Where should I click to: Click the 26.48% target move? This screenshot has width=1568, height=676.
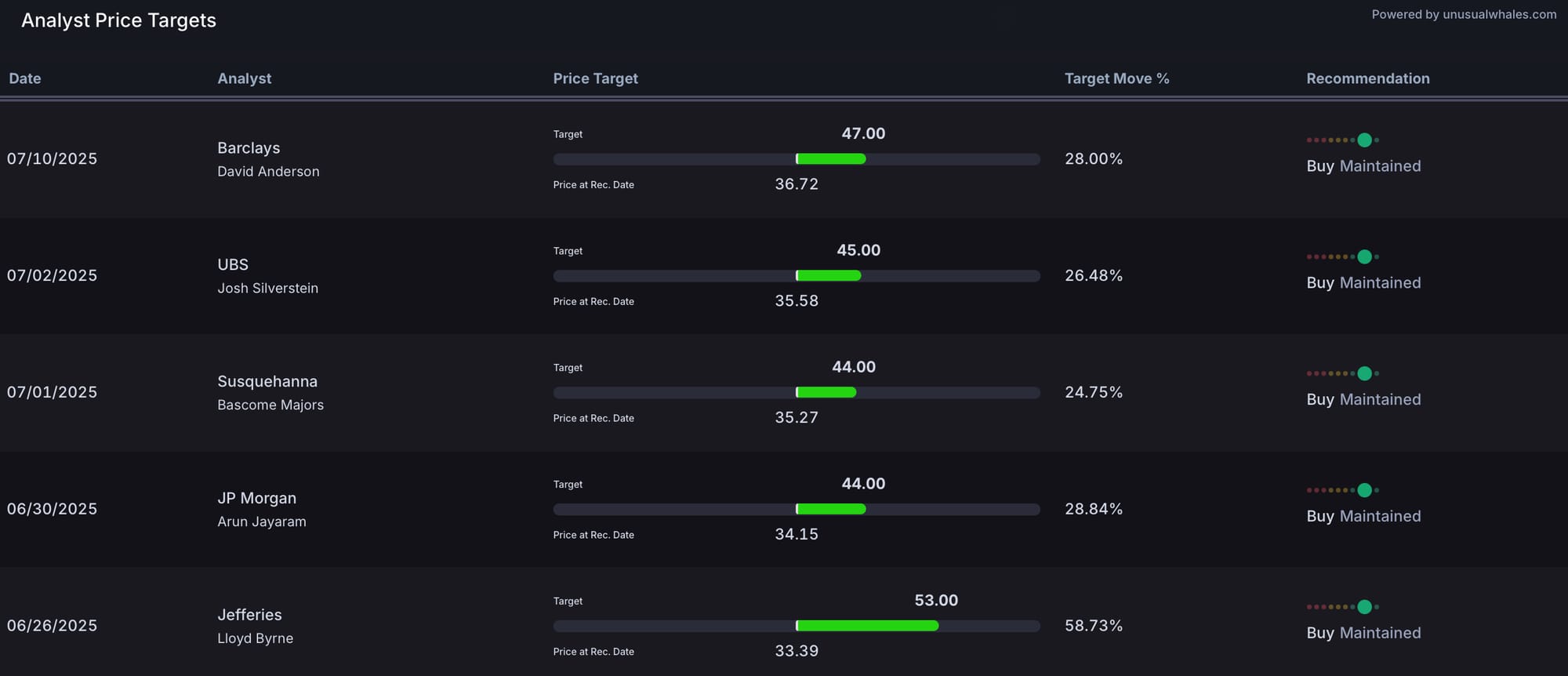click(x=1094, y=276)
